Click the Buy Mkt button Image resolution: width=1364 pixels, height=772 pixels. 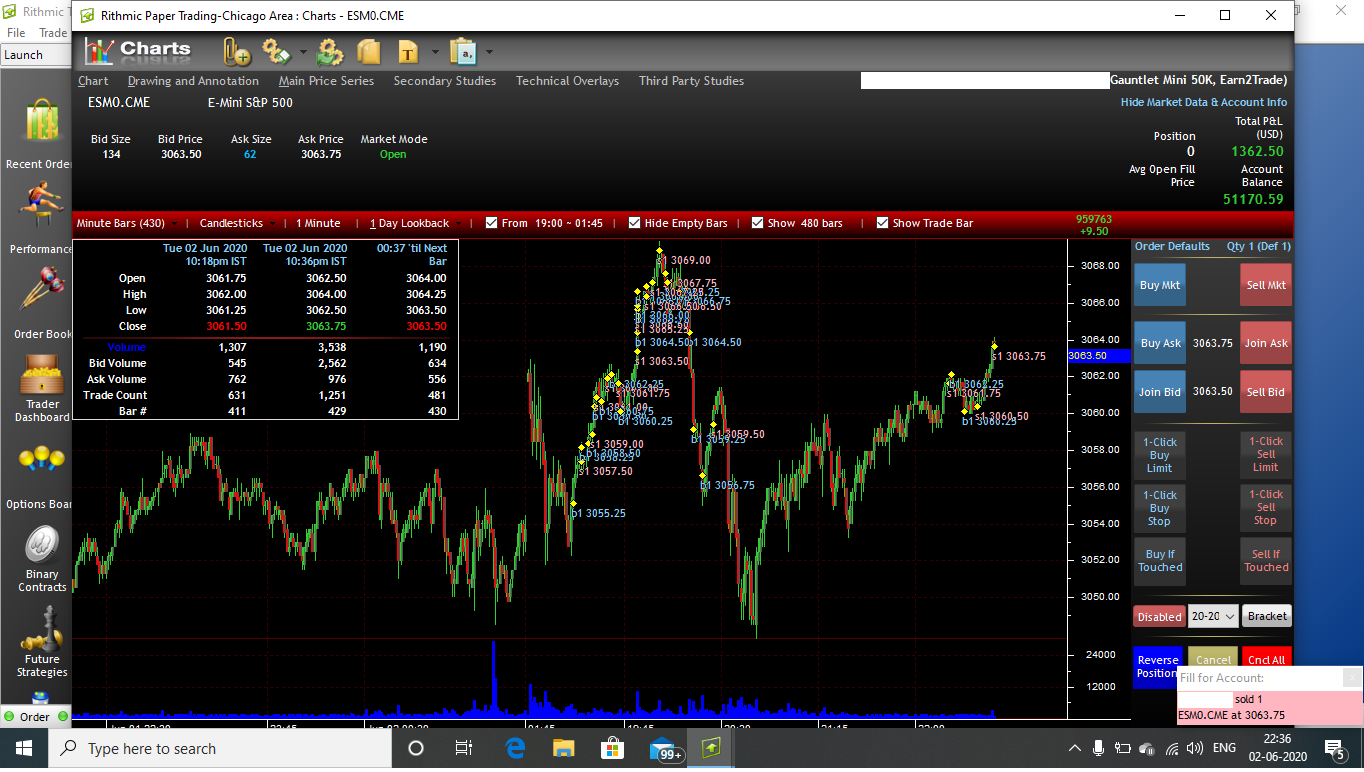tap(1160, 285)
